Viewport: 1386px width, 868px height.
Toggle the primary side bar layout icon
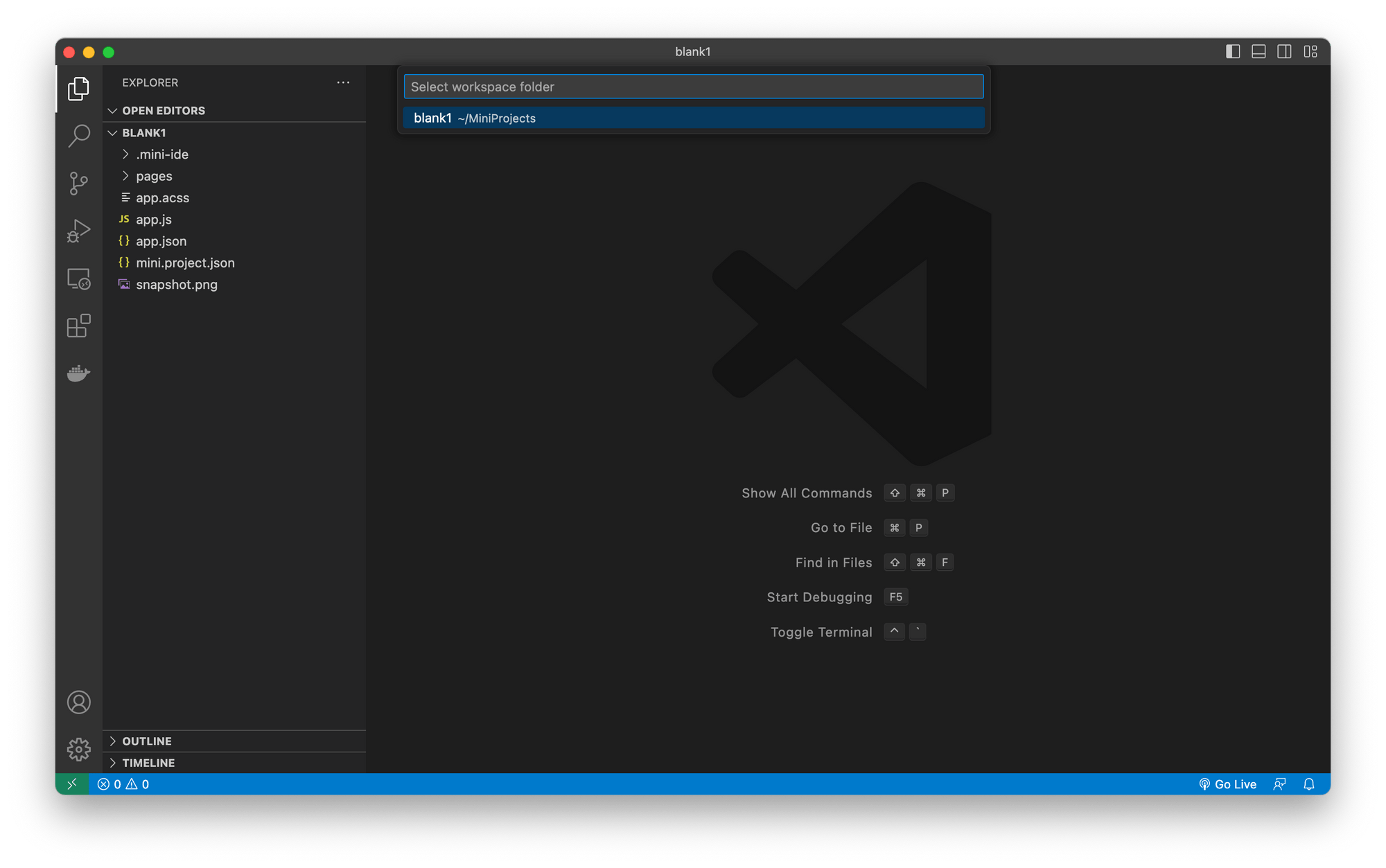[1233, 51]
